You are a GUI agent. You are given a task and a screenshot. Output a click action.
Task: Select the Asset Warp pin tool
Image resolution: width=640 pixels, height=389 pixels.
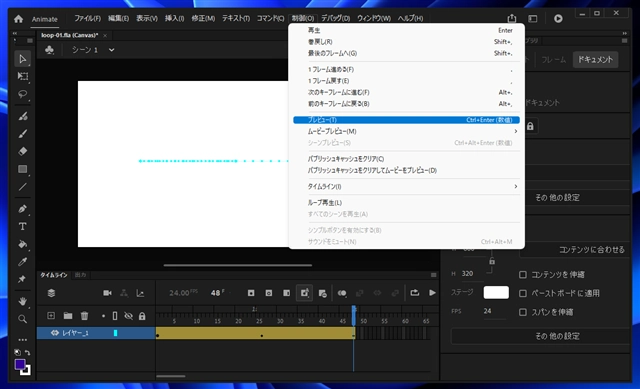click(x=22, y=279)
